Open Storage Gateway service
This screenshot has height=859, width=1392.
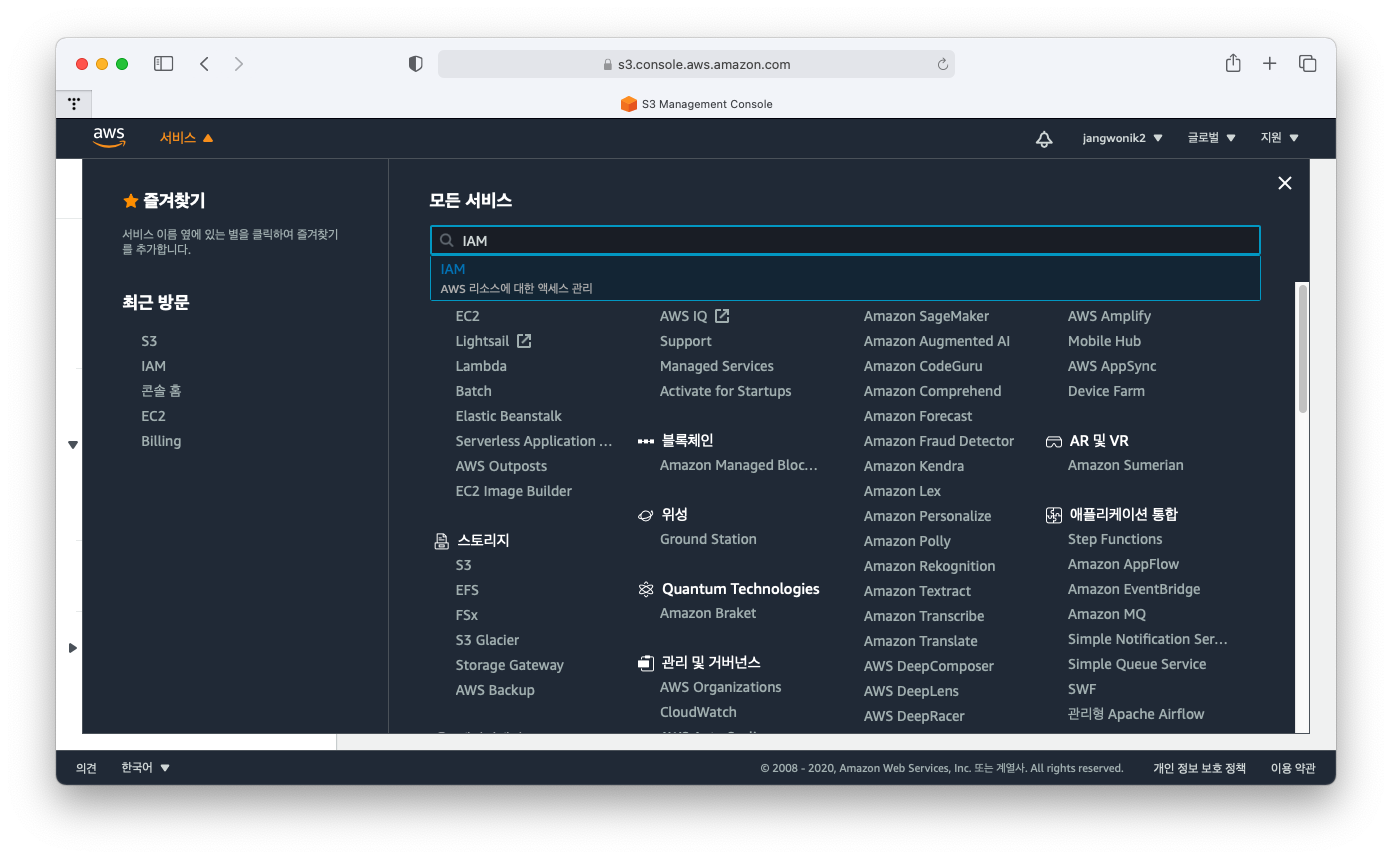(x=509, y=665)
